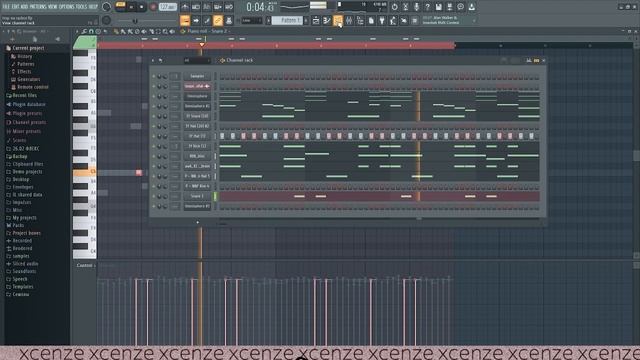Click the undo history power icon

[394, 7]
